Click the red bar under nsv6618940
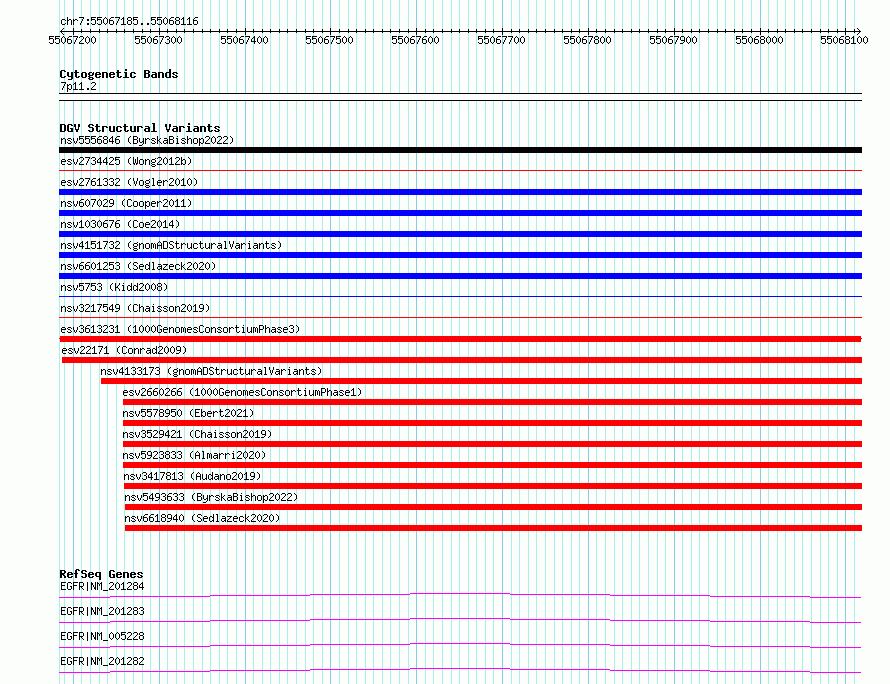This screenshot has width=890, height=684. (493, 528)
